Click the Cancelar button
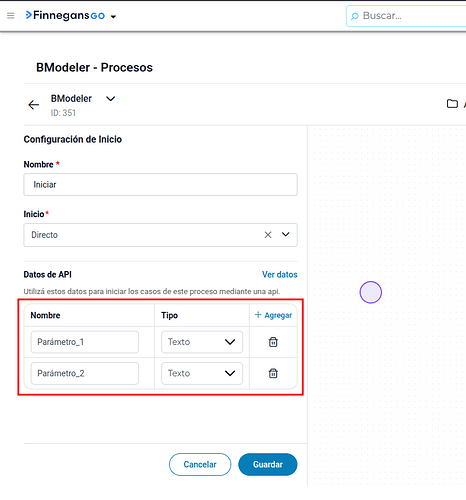This screenshot has width=466, height=500. pyautogui.click(x=200, y=464)
